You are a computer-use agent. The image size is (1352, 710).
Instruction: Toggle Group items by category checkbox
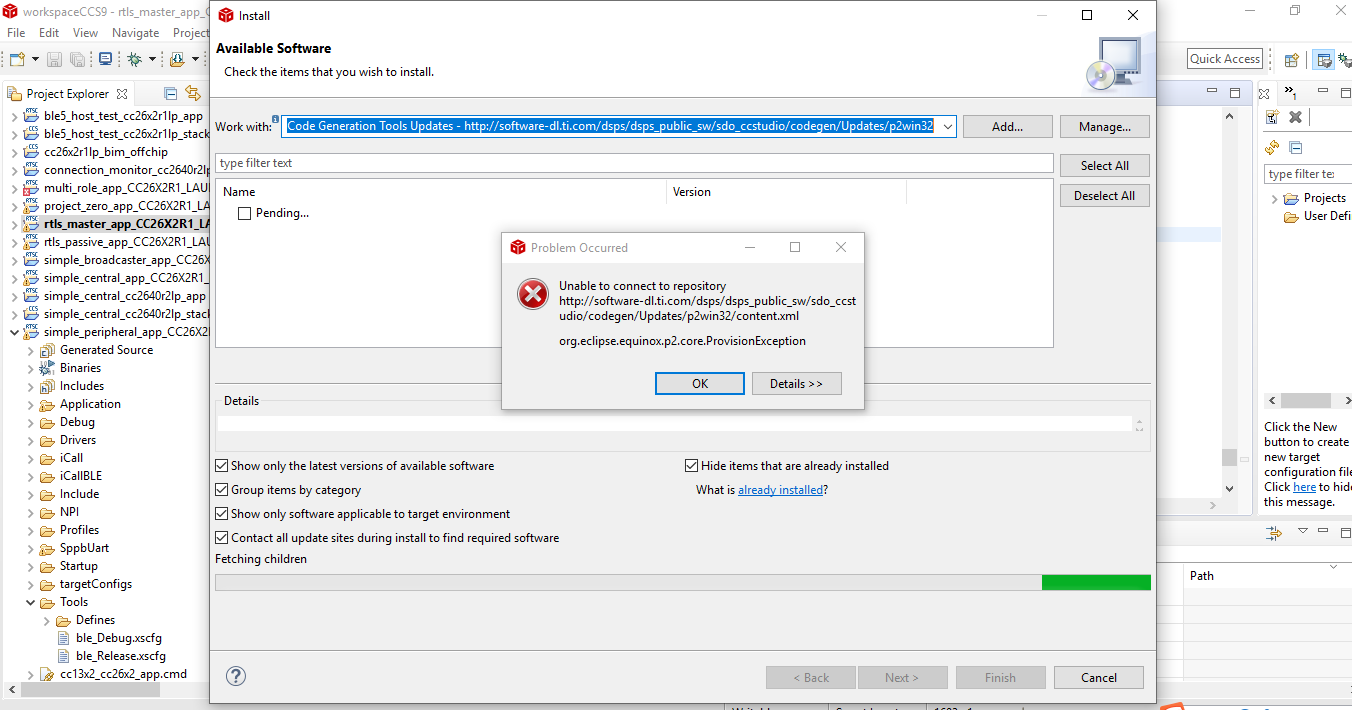(222, 490)
